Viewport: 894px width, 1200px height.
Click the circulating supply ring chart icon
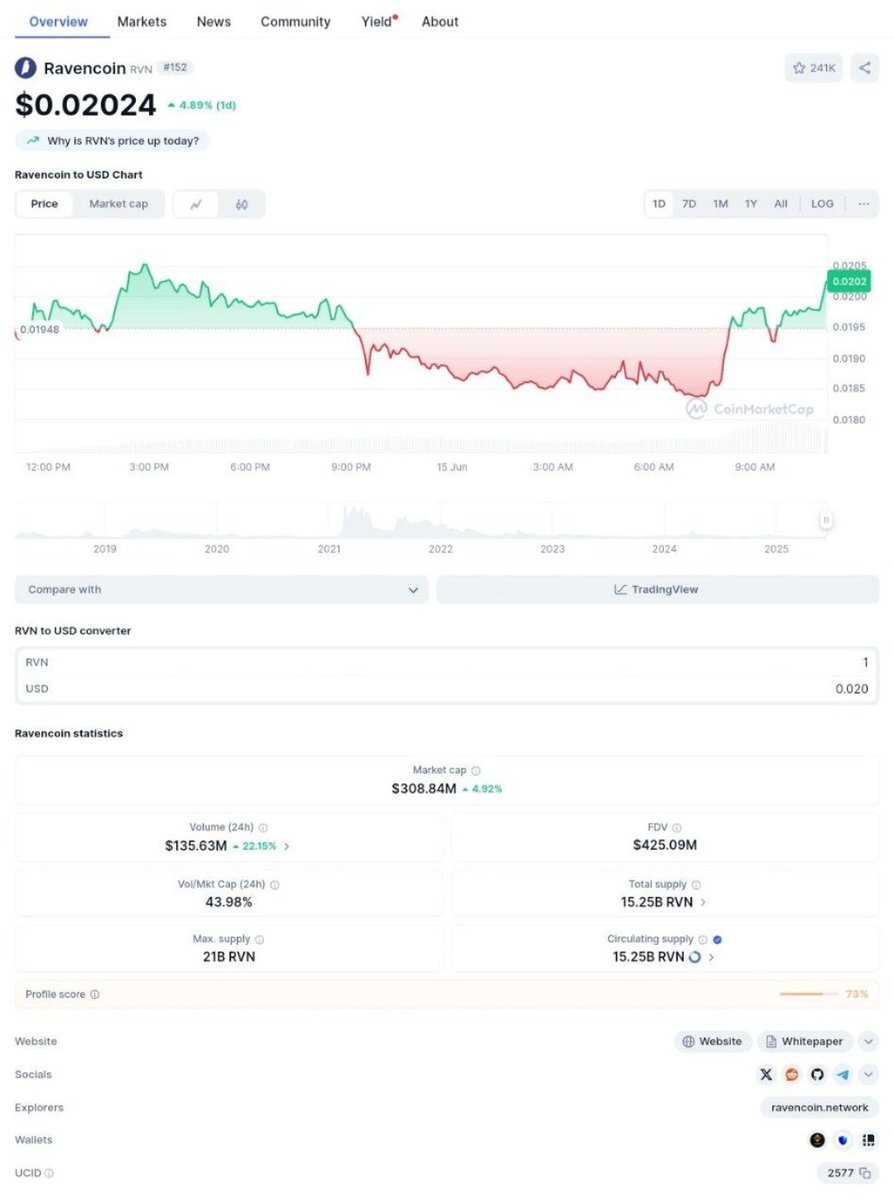pos(695,957)
